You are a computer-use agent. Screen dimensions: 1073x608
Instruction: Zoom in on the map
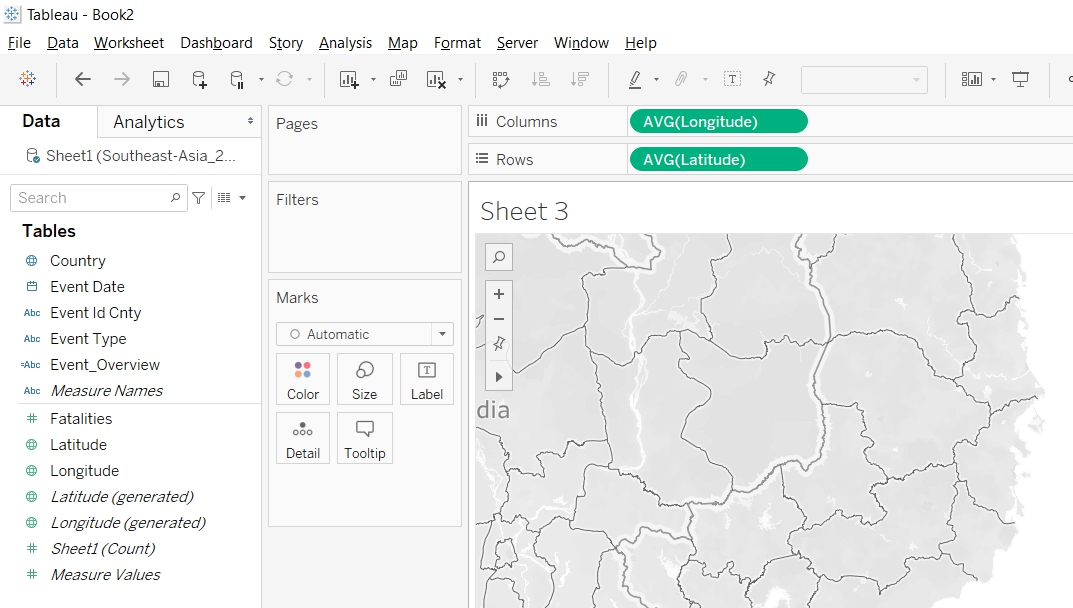click(x=499, y=294)
